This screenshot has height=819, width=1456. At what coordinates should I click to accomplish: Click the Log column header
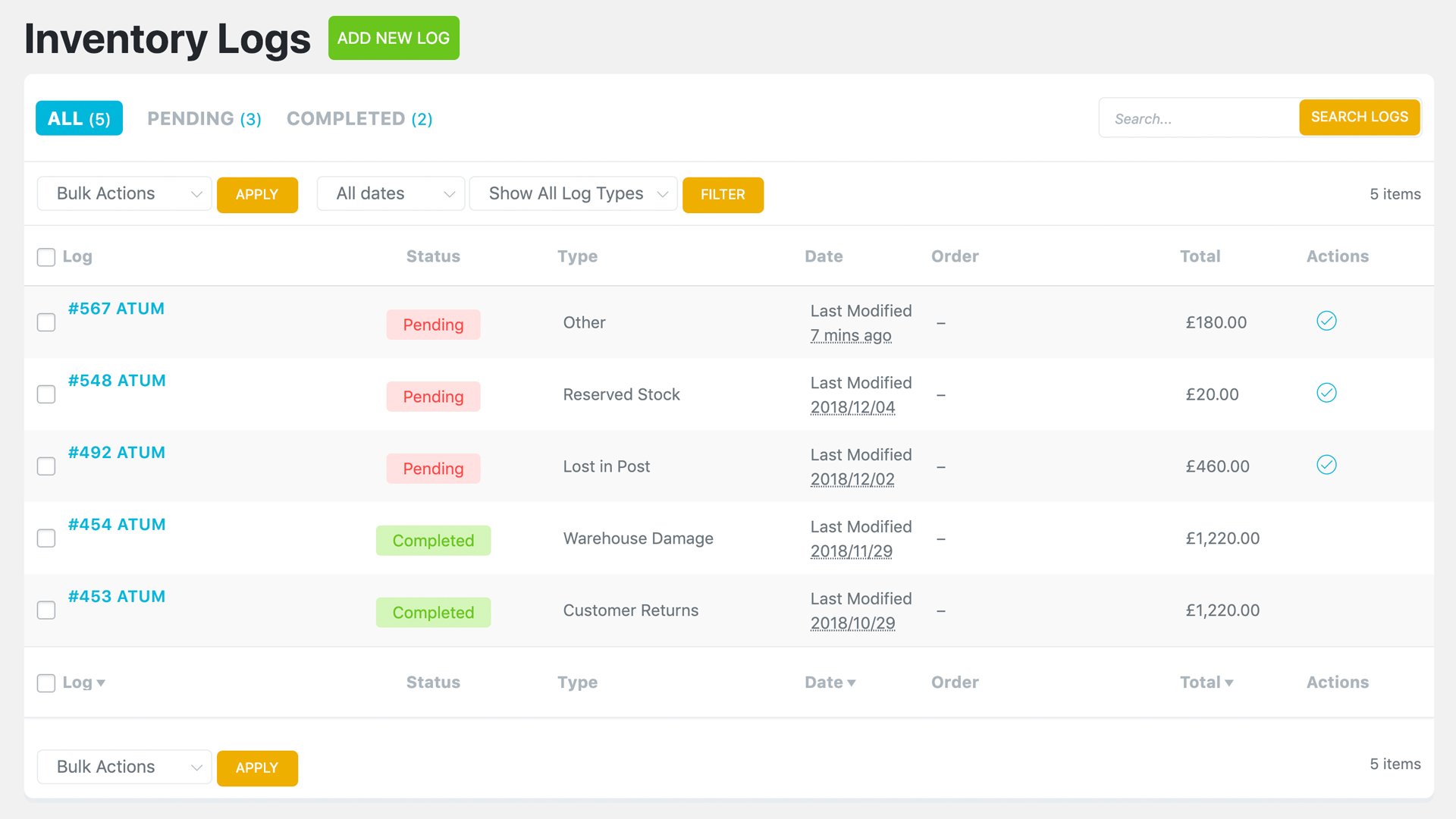pyautogui.click(x=77, y=257)
